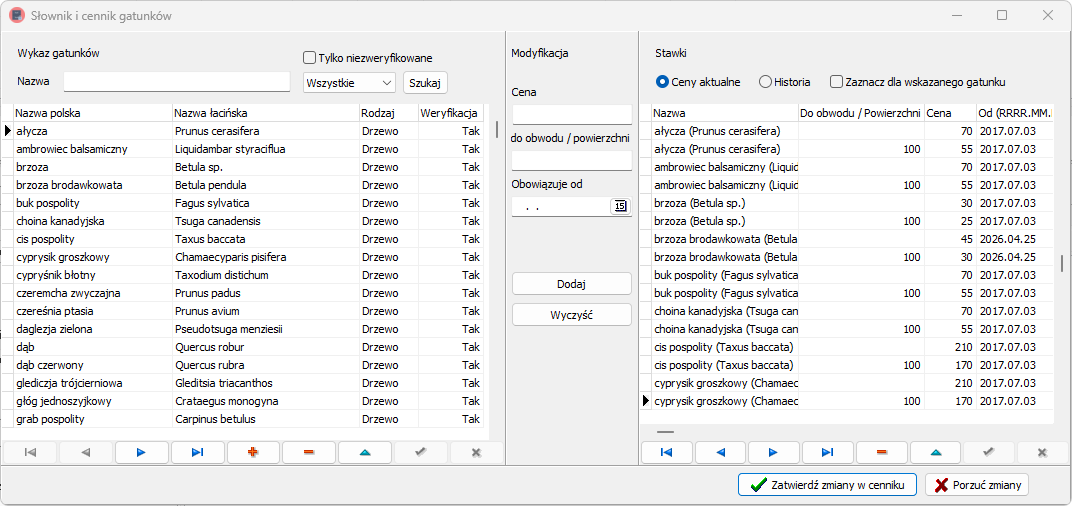The image size is (1072, 506).
Task: Go to previous record in species navigator
Action: pos(86,452)
